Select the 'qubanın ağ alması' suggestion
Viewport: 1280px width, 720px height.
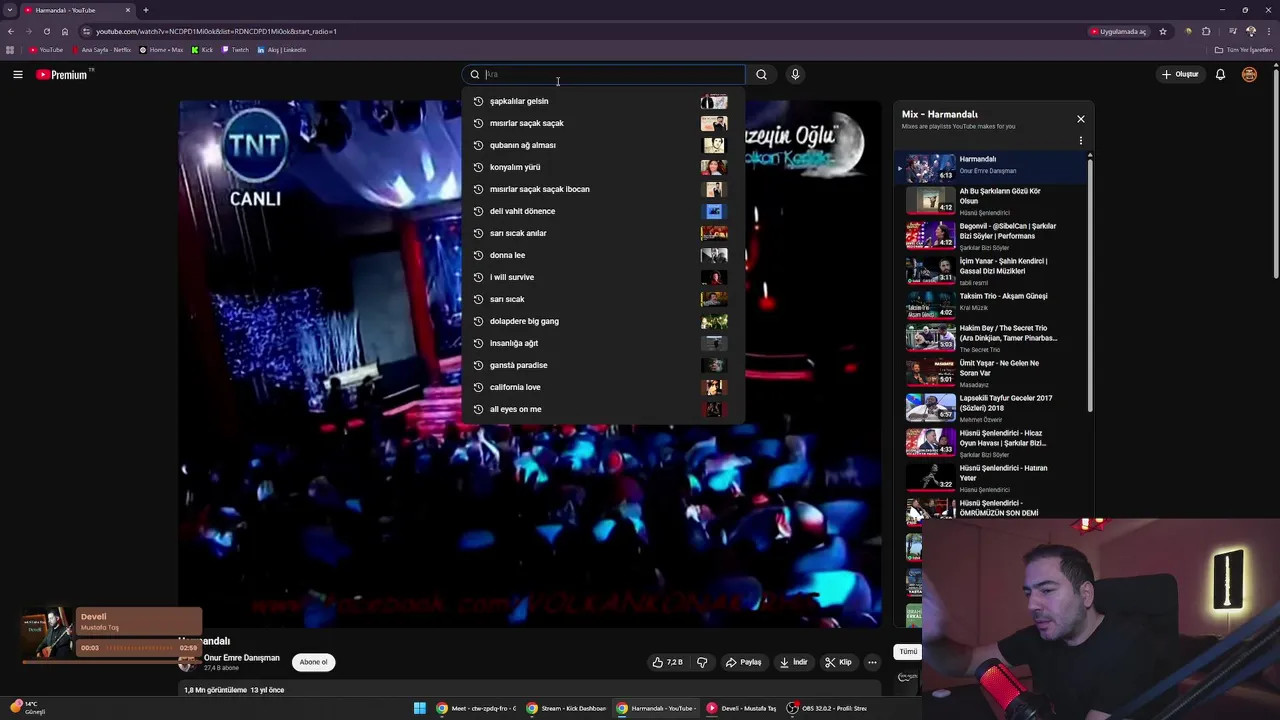tap(603, 145)
